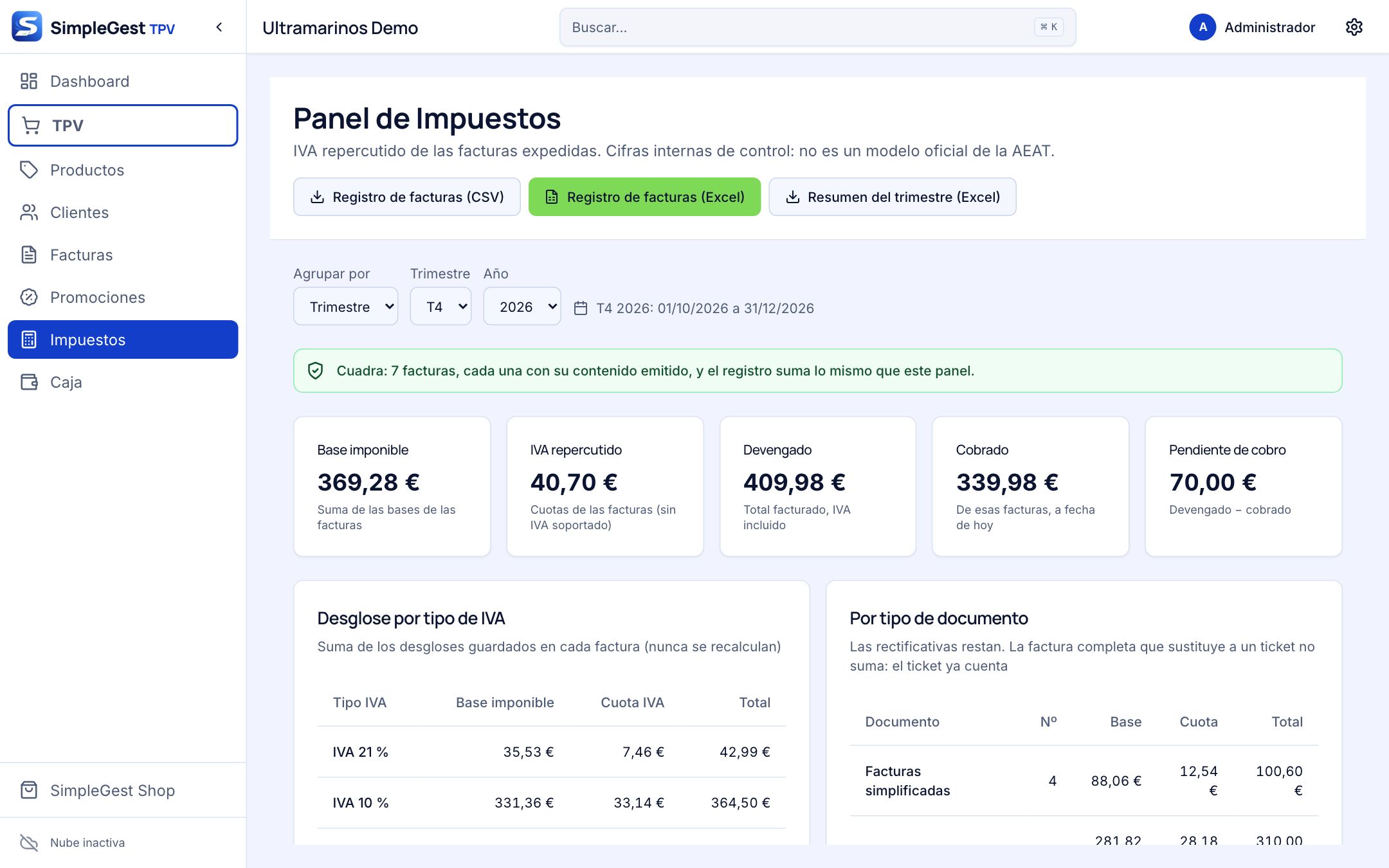Click the Caja wallet icon
This screenshot has width=1389, height=868.
(29, 382)
